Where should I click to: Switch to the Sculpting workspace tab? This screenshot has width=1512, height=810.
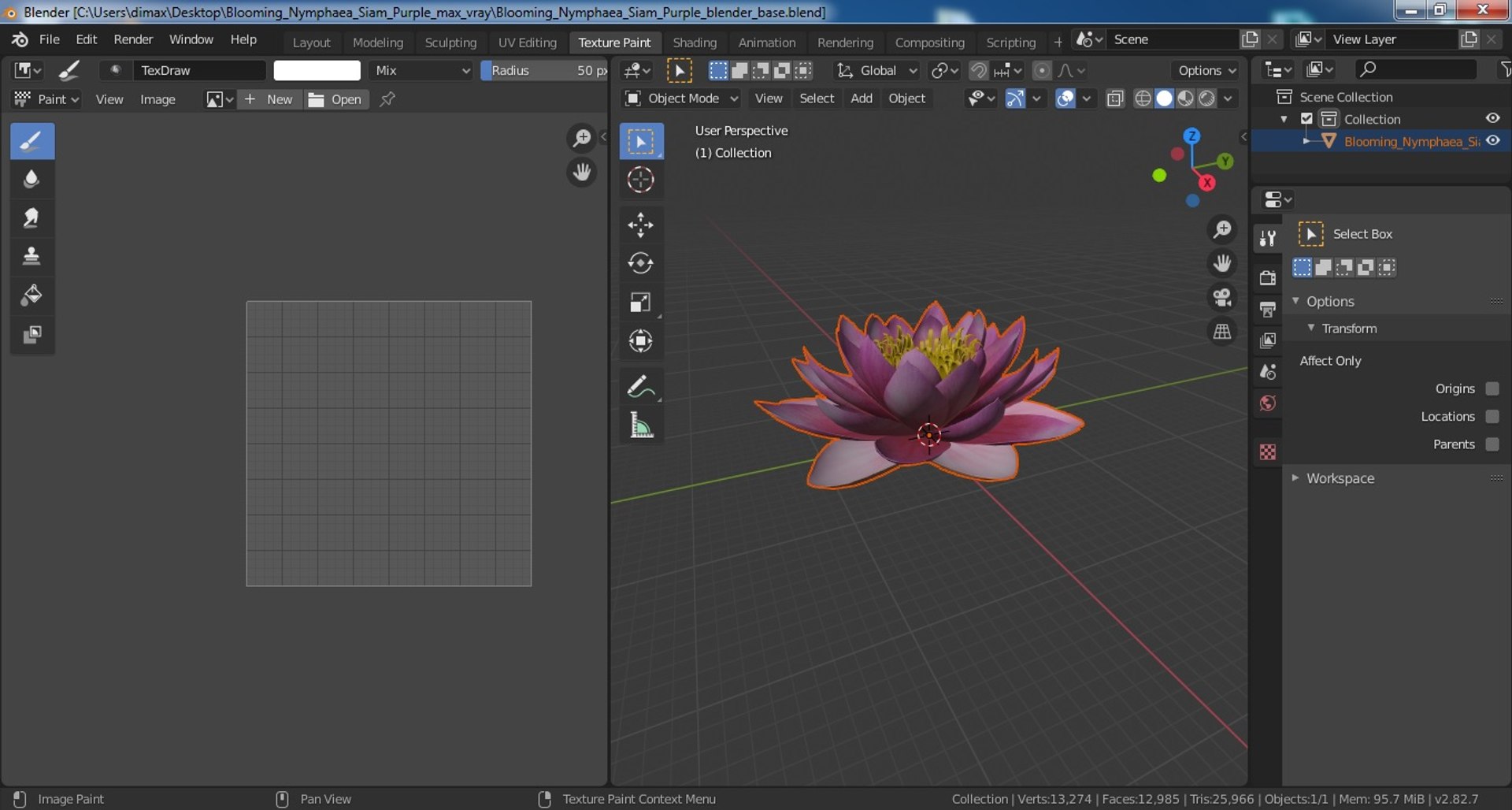pyautogui.click(x=450, y=43)
